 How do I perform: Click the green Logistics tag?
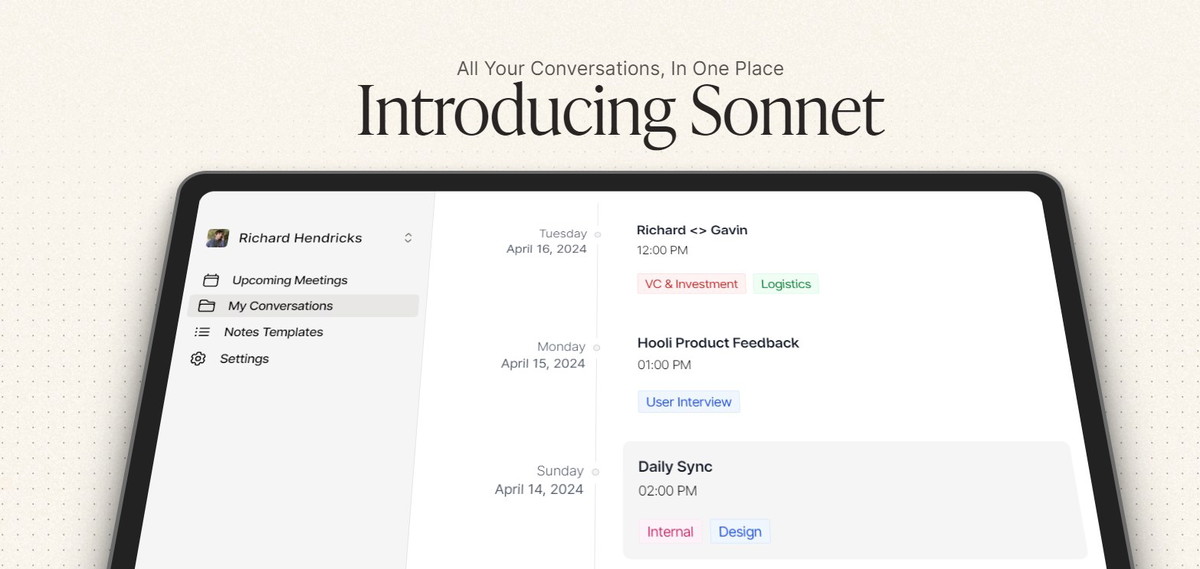(786, 284)
